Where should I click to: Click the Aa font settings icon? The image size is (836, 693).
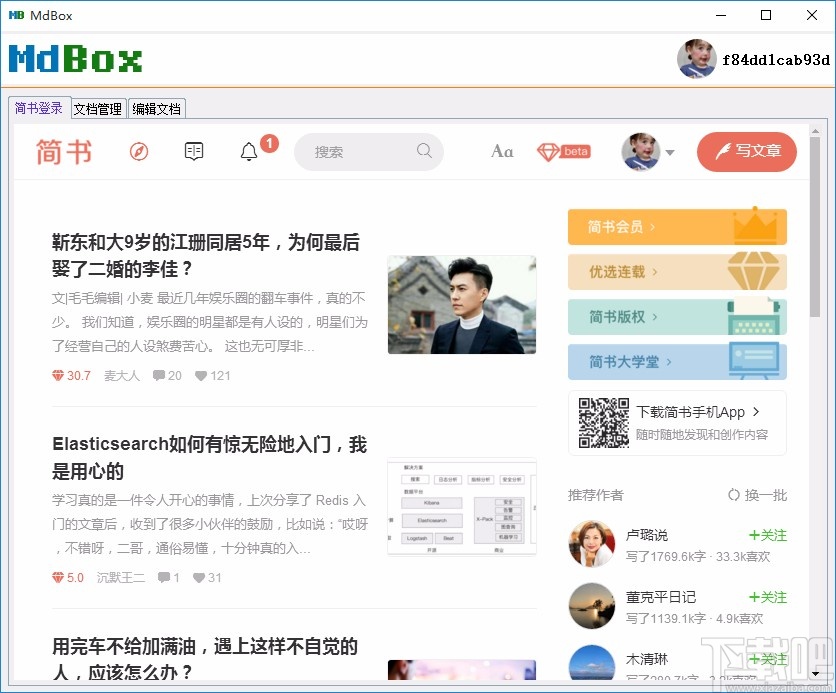502,151
